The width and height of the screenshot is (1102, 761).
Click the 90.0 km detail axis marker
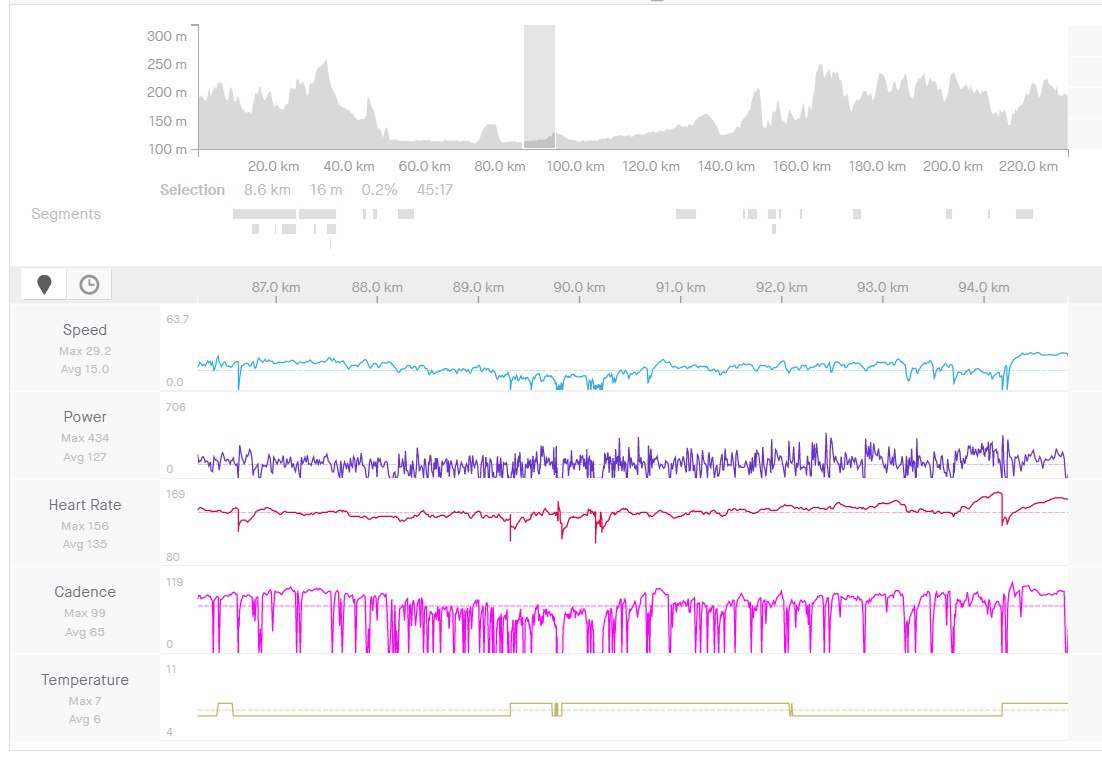click(x=579, y=287)
